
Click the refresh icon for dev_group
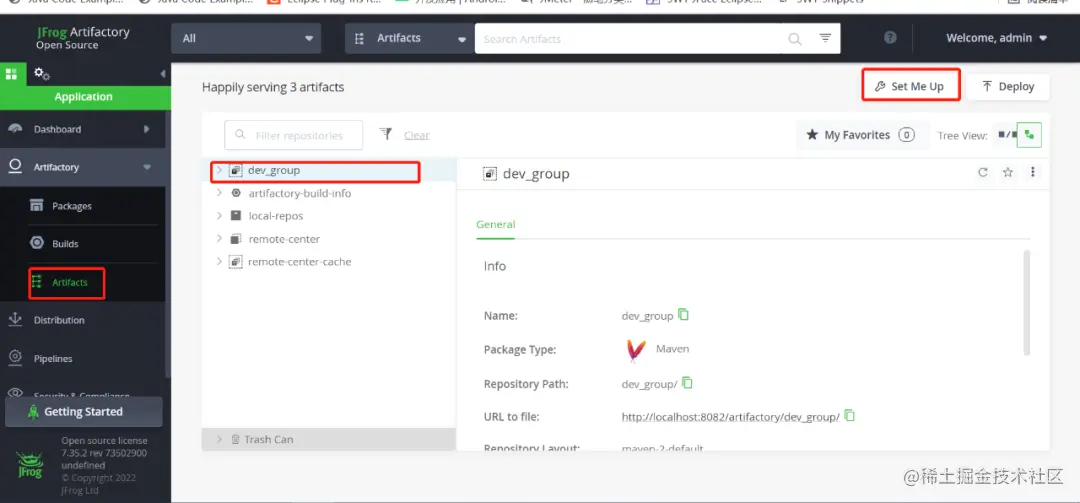click(983, 173)
